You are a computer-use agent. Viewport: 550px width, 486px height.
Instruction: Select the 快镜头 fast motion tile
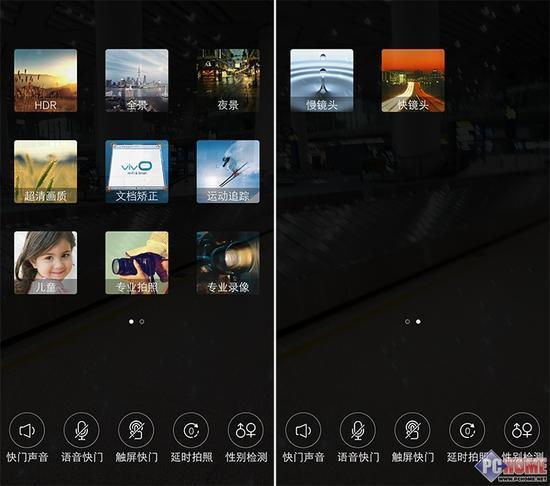pos(413,81)
